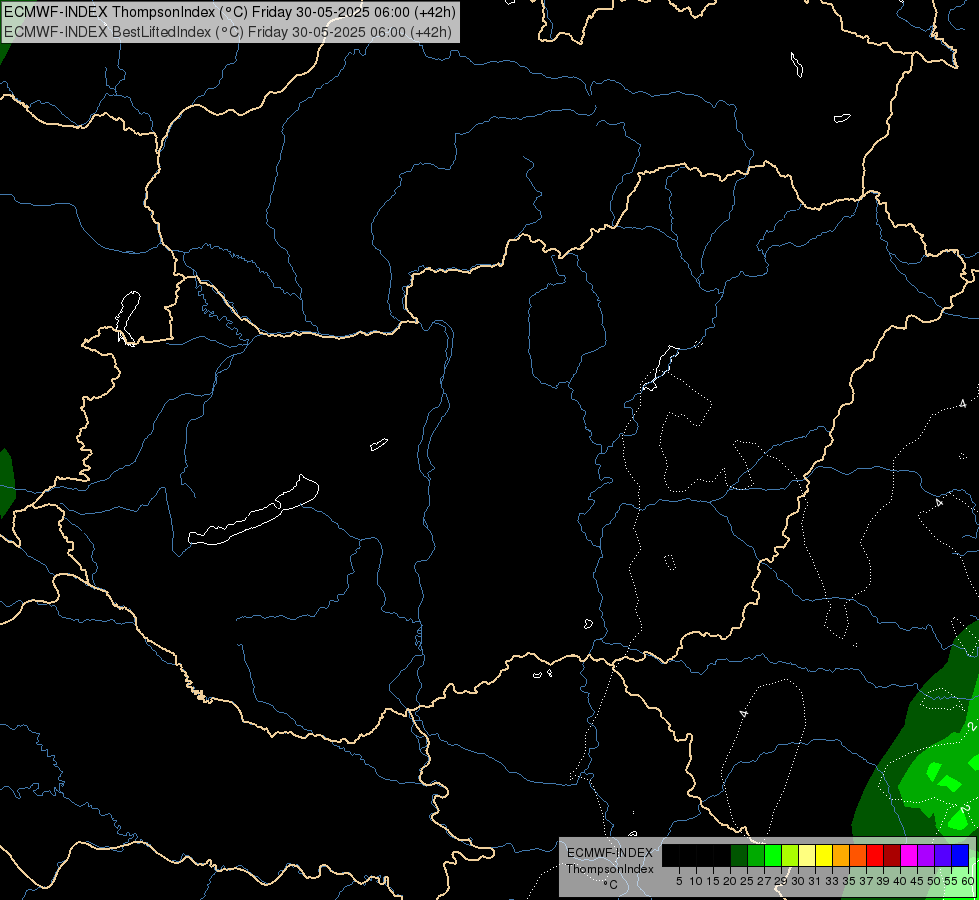The image size is (979, 900).
Task: Click the red-orange 35-37 legend swatch
Action: point(858,855)
